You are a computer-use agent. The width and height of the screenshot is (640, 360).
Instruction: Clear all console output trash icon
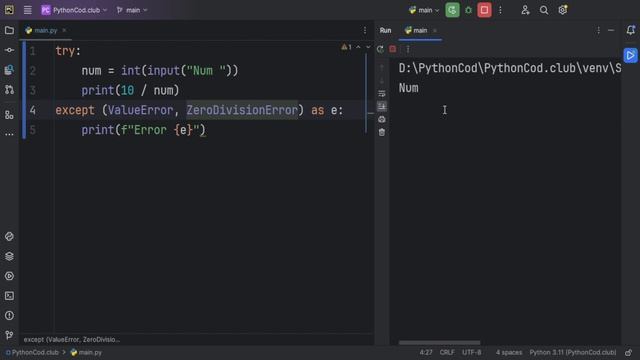coord(382,132)
